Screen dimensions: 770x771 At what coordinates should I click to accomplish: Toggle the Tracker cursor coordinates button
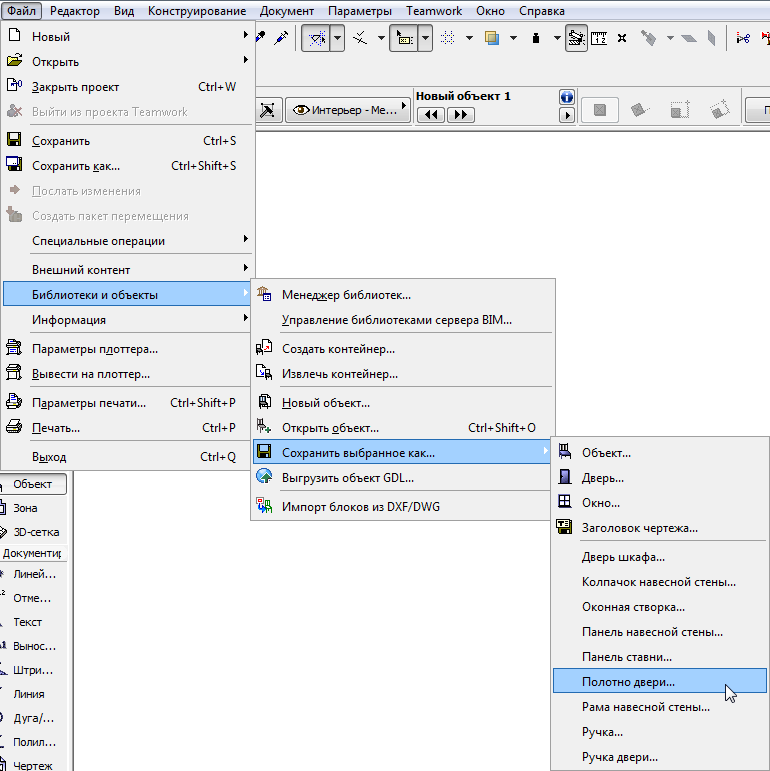tap(404, 38)
